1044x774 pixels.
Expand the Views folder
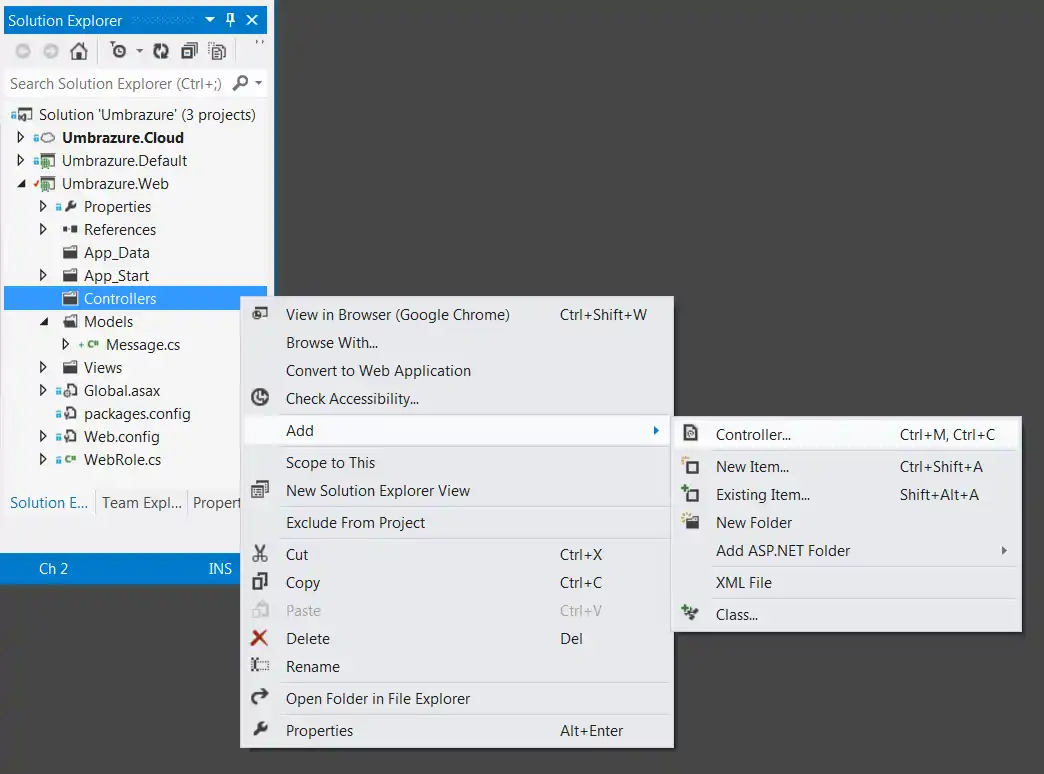[43, 367]
